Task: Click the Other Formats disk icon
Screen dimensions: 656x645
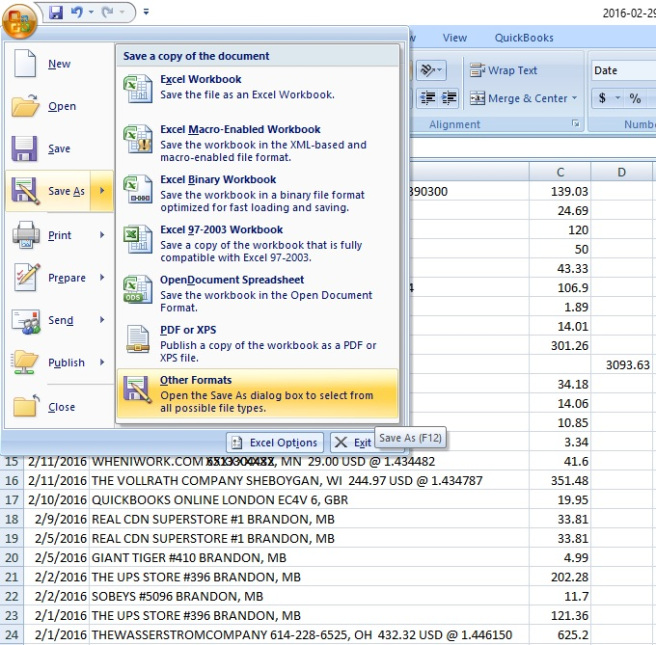Action: [x=138, y=389]
